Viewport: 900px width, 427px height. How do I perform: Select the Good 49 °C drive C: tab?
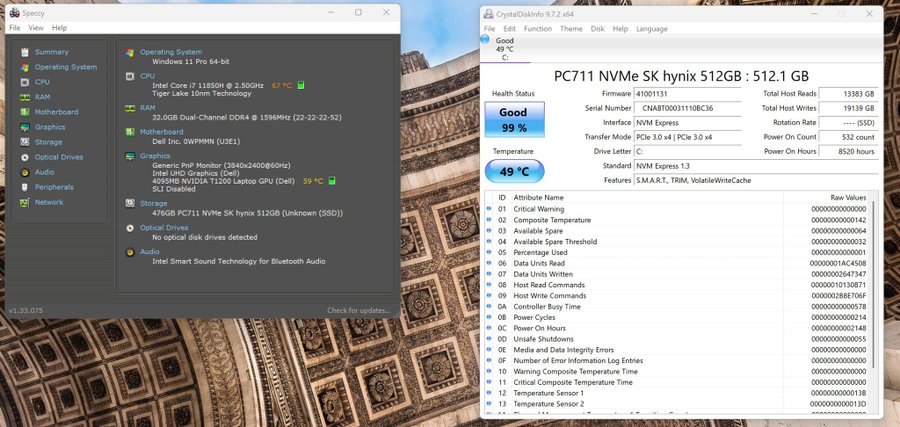(504, 48)
